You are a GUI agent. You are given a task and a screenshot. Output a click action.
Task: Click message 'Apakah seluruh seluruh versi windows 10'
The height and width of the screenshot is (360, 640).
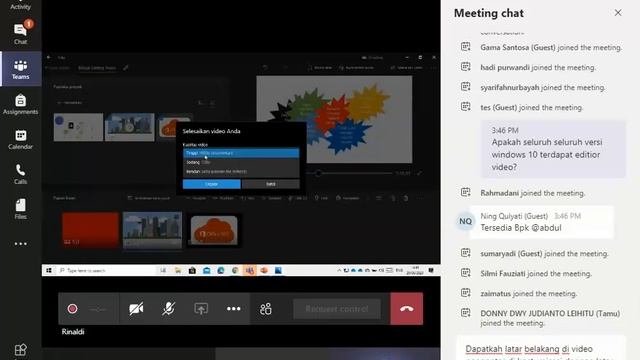click(x=553, y=149)
